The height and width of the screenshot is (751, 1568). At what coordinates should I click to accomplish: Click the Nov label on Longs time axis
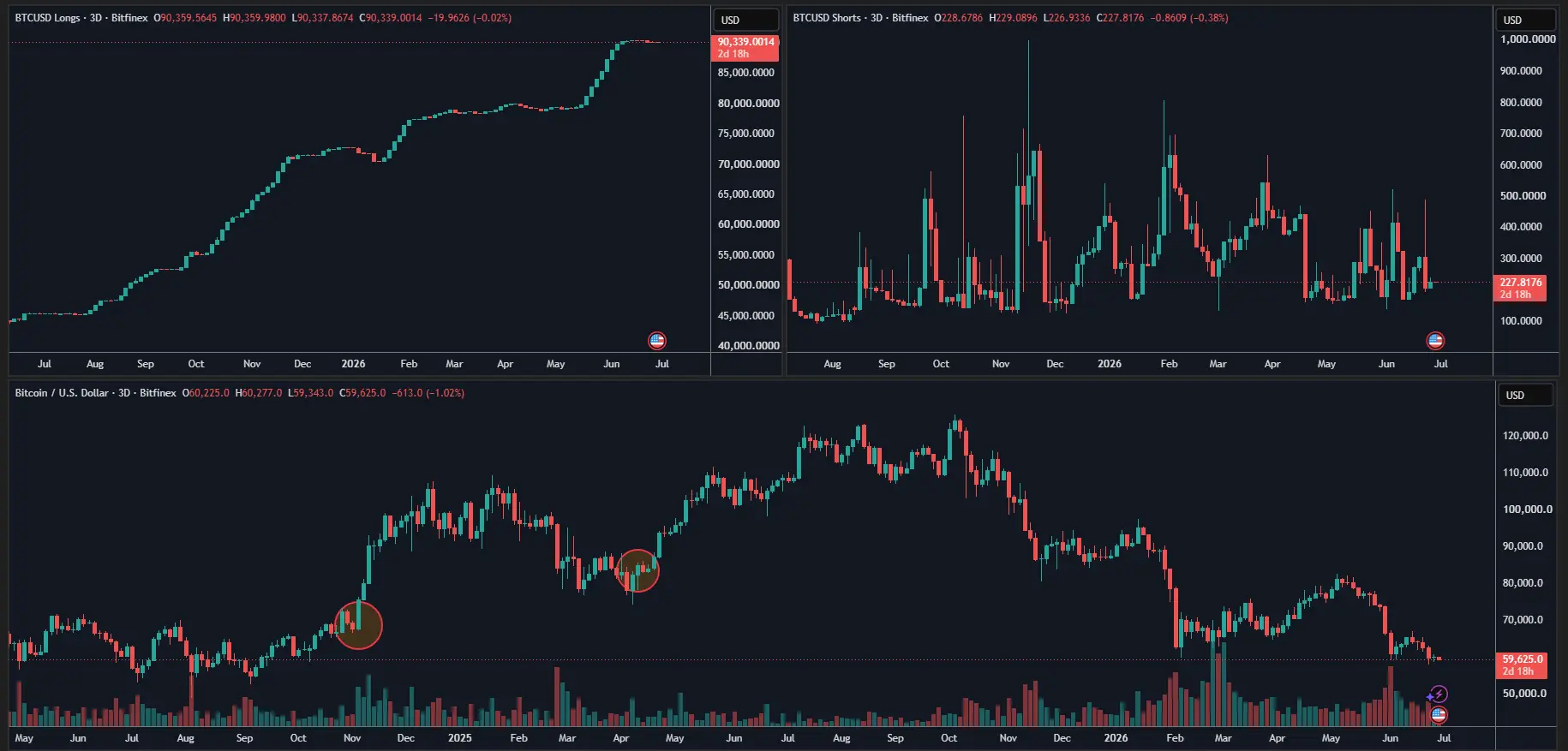click(x=252, y=364)
